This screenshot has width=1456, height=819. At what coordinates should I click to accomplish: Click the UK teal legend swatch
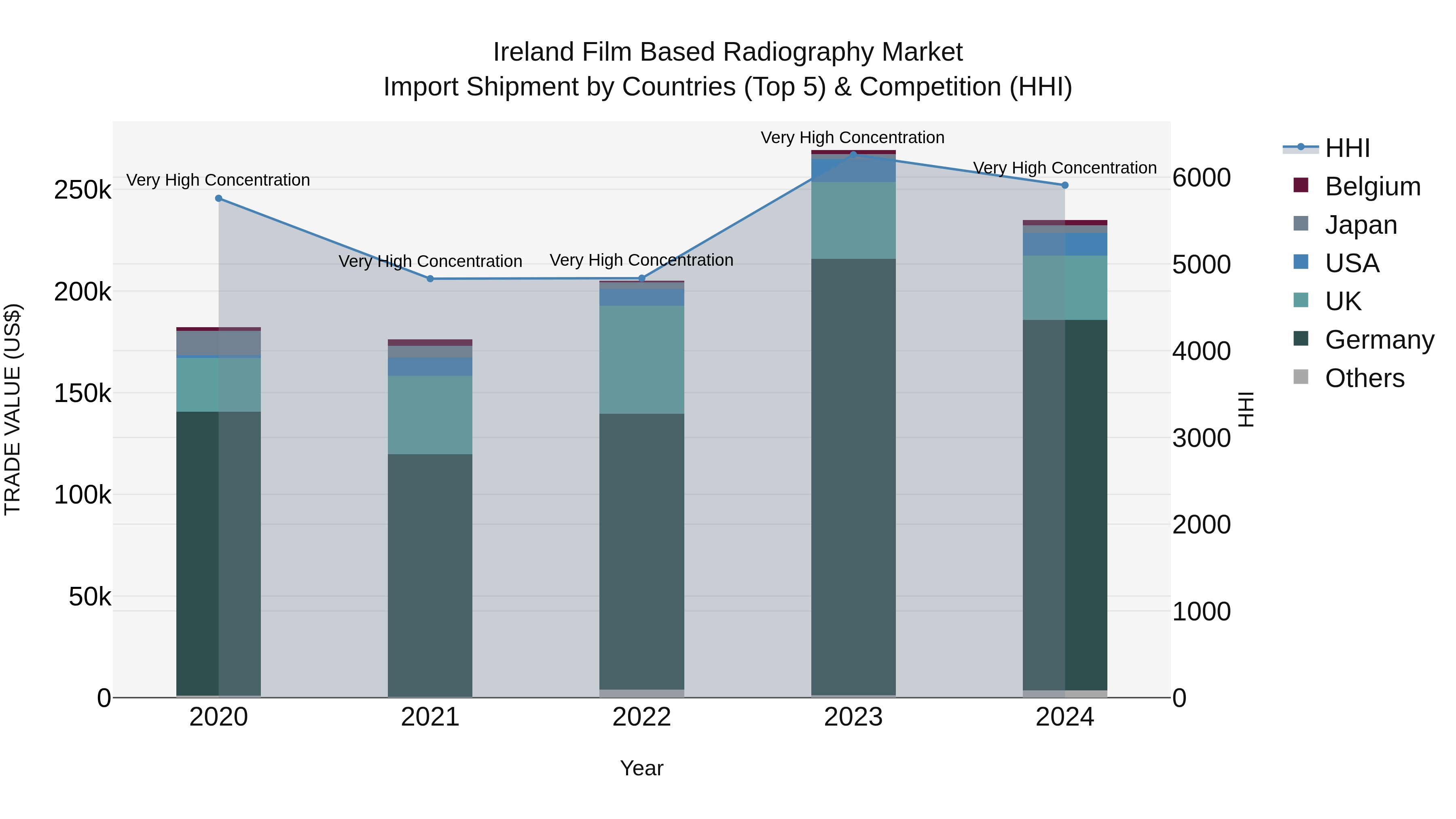tap(1301, 300)
